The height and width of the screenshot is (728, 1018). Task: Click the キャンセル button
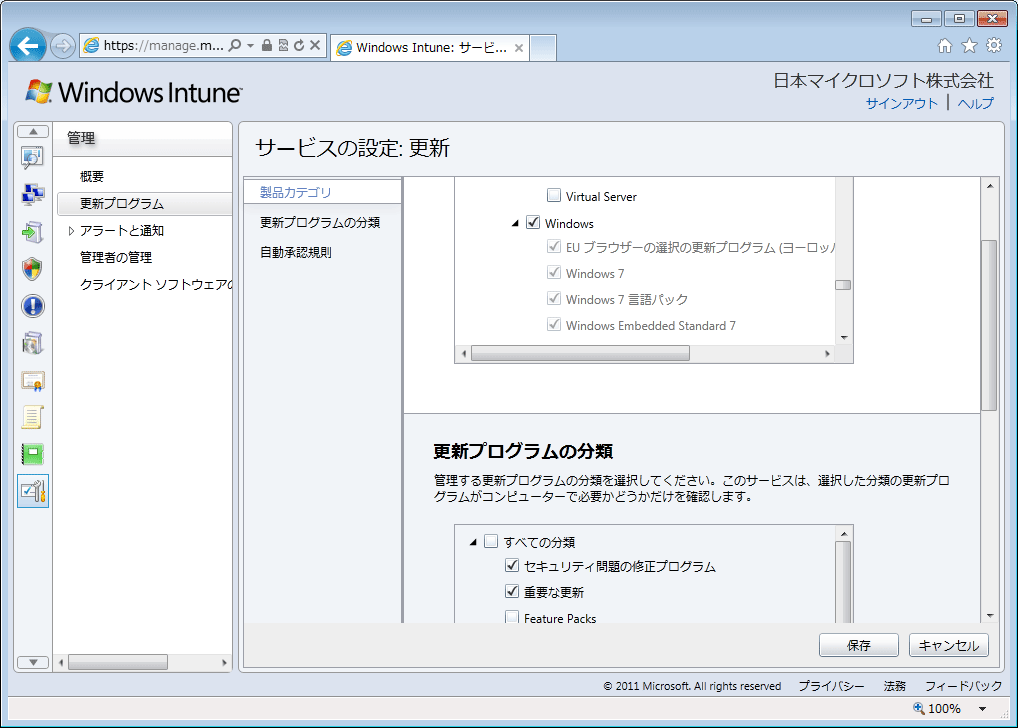pyautogui.click(x=949, y=645)
